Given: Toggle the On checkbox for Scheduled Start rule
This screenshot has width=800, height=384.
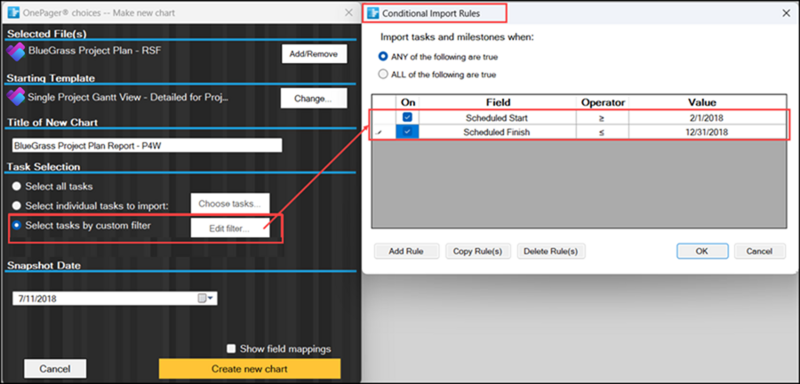Looking at the screenshot, I should point(407,117).
